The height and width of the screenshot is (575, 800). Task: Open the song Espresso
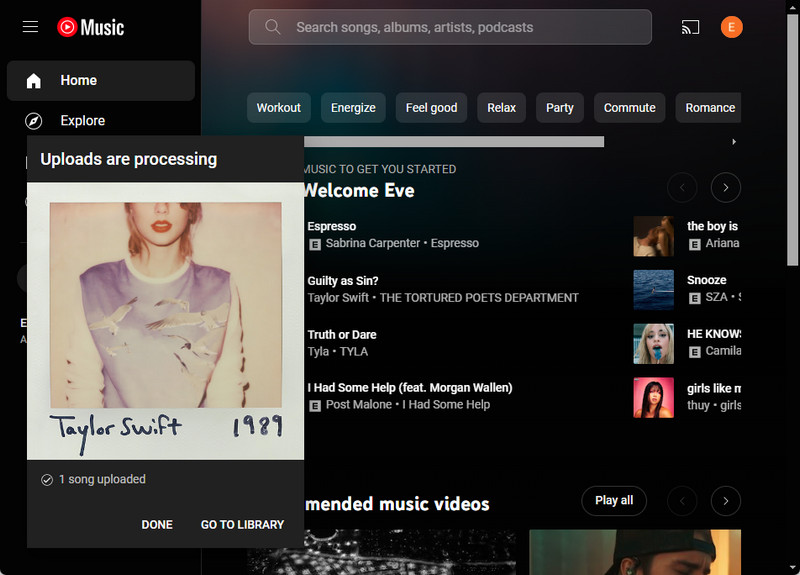[x=332, y=226]
